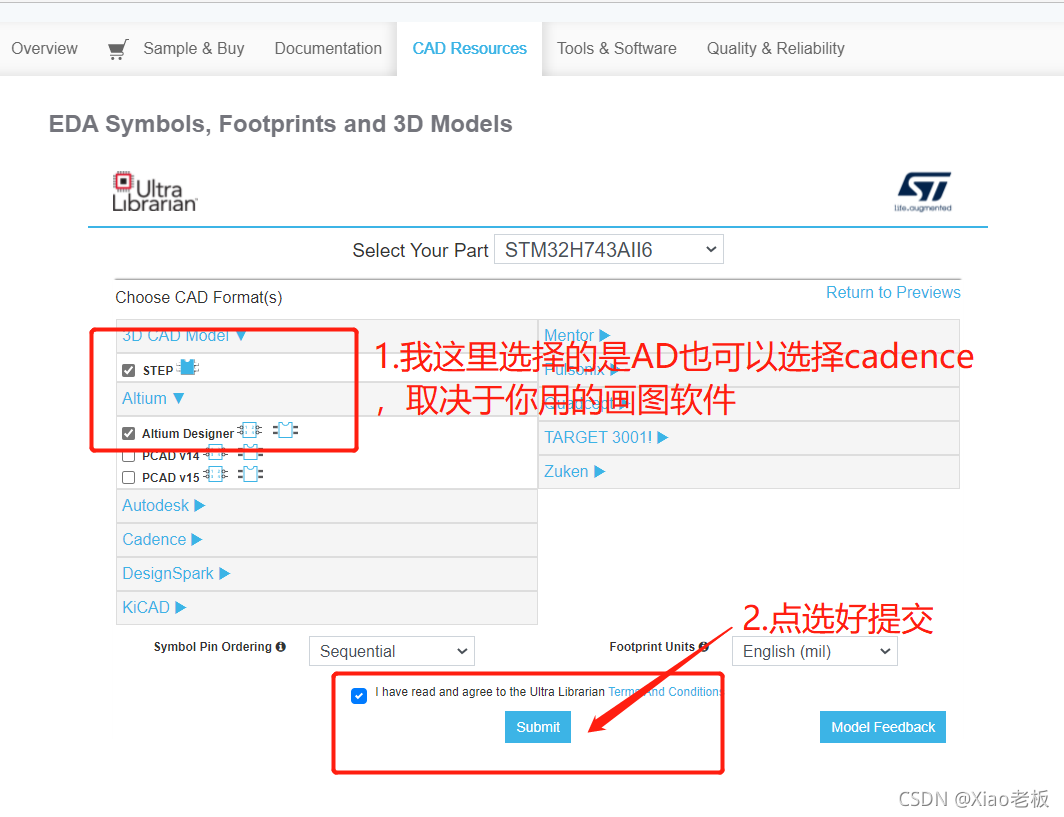Uncheck the STEP checkbox
Viewport: 1064px width, 817px height.
tap(128, 370)
